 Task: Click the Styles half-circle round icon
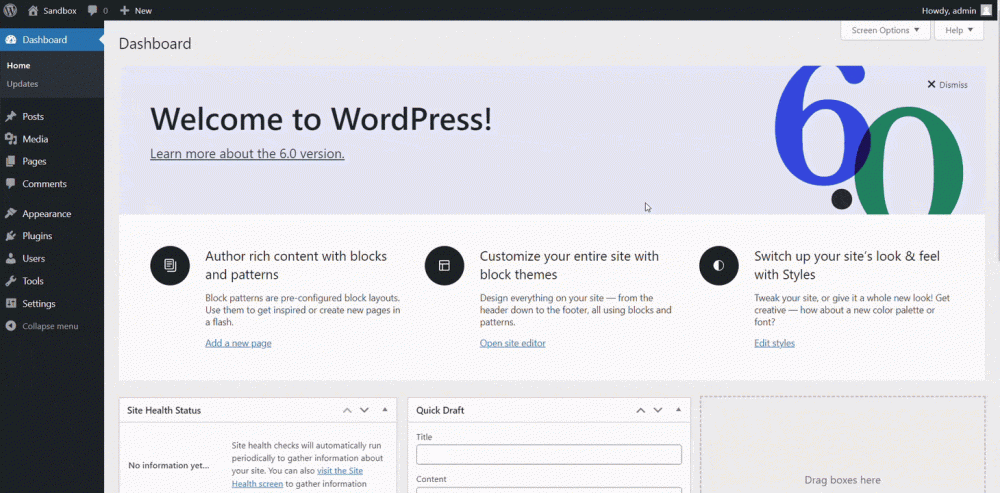pos(719,265)
